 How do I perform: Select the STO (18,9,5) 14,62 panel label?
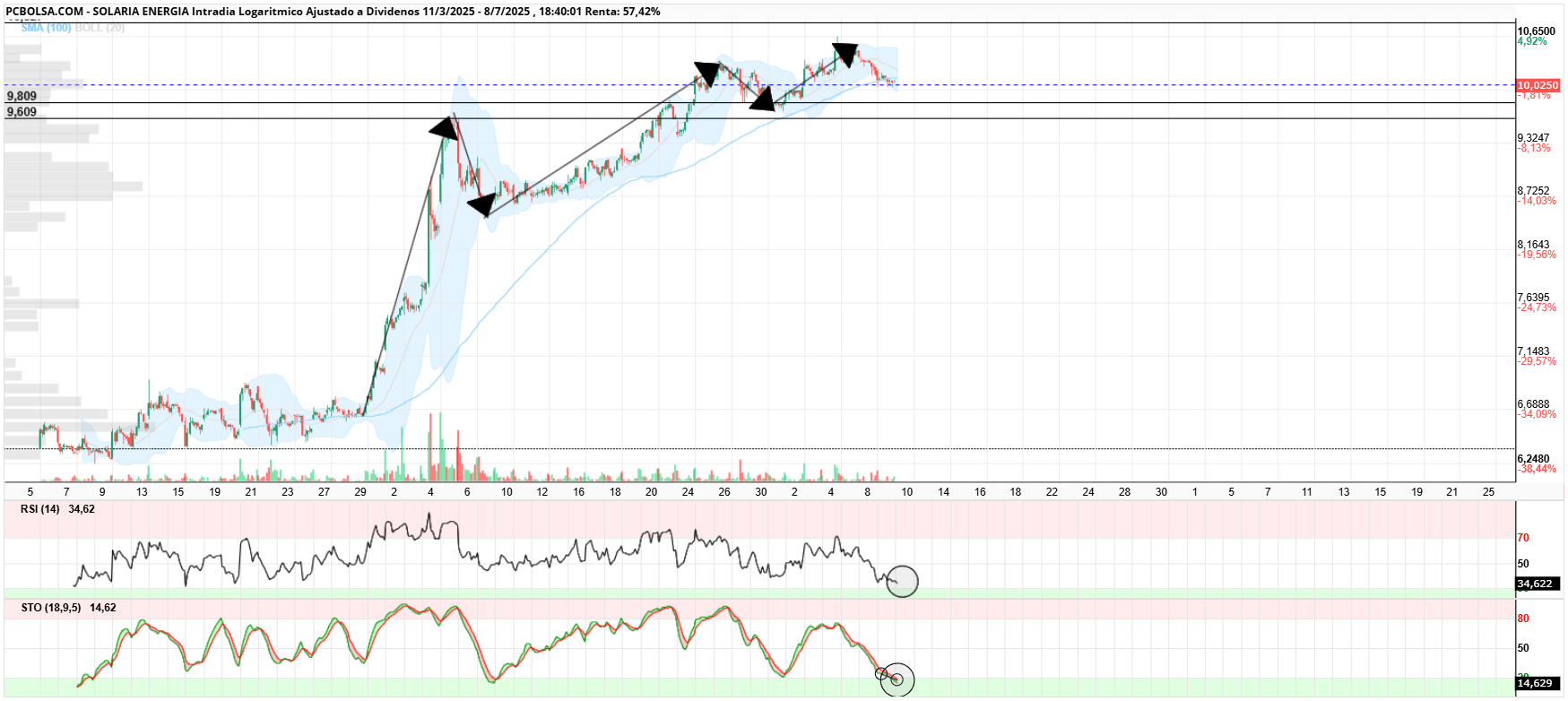click(68, 608)
